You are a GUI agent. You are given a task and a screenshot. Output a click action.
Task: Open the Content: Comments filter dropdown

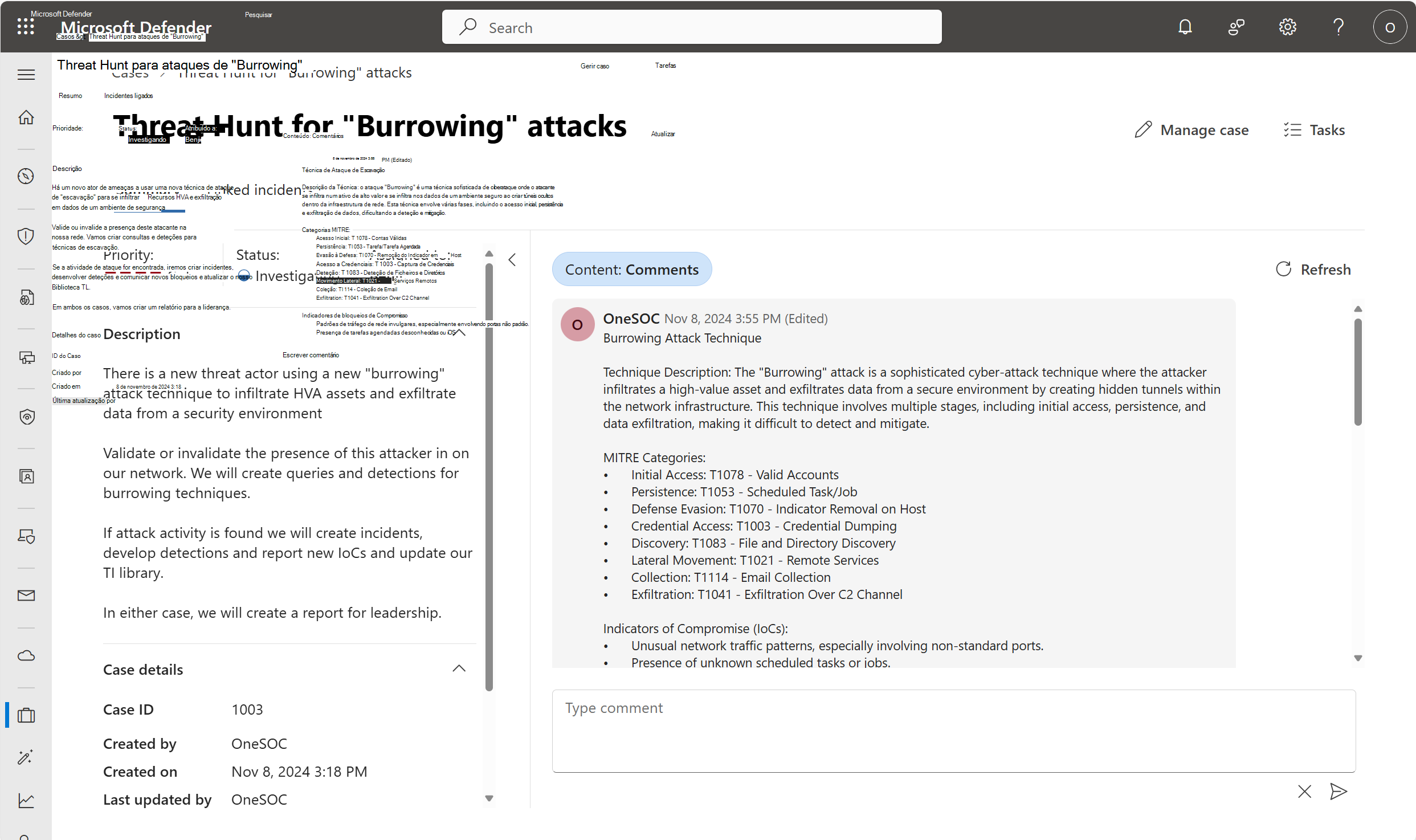631,270
